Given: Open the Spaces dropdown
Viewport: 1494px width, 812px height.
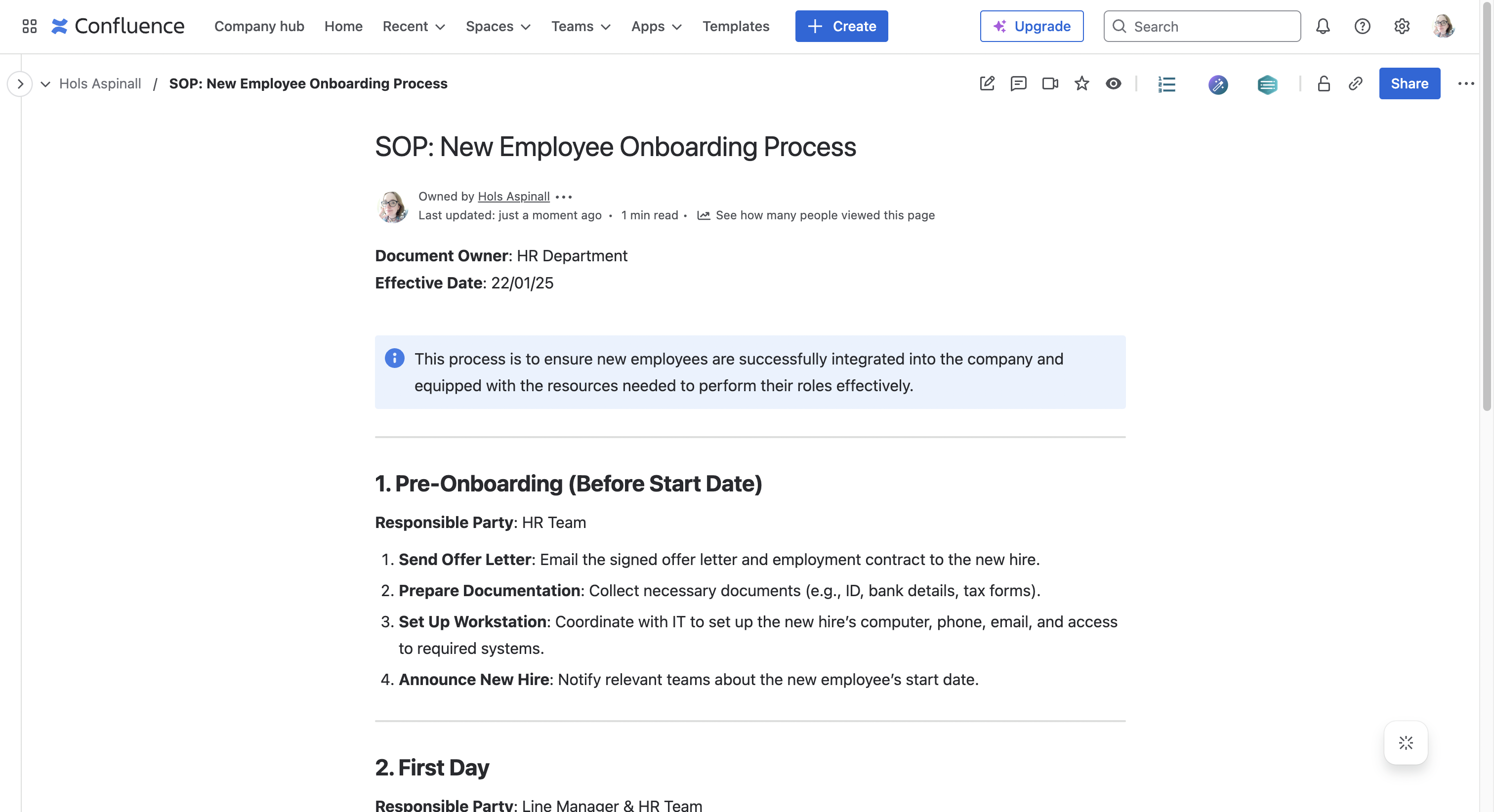Looking at the screenshot, I should click(497, 26).
